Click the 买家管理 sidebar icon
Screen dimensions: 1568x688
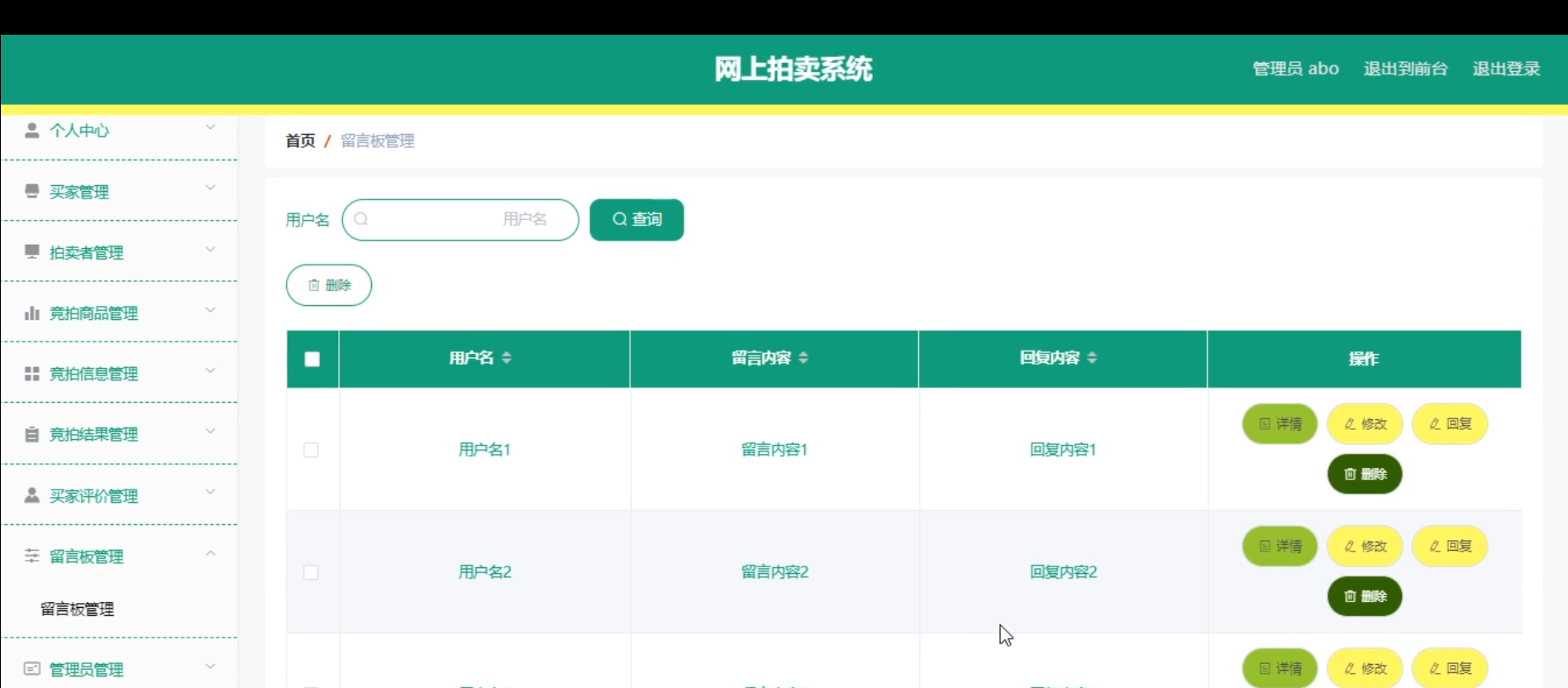coord(32,191)
